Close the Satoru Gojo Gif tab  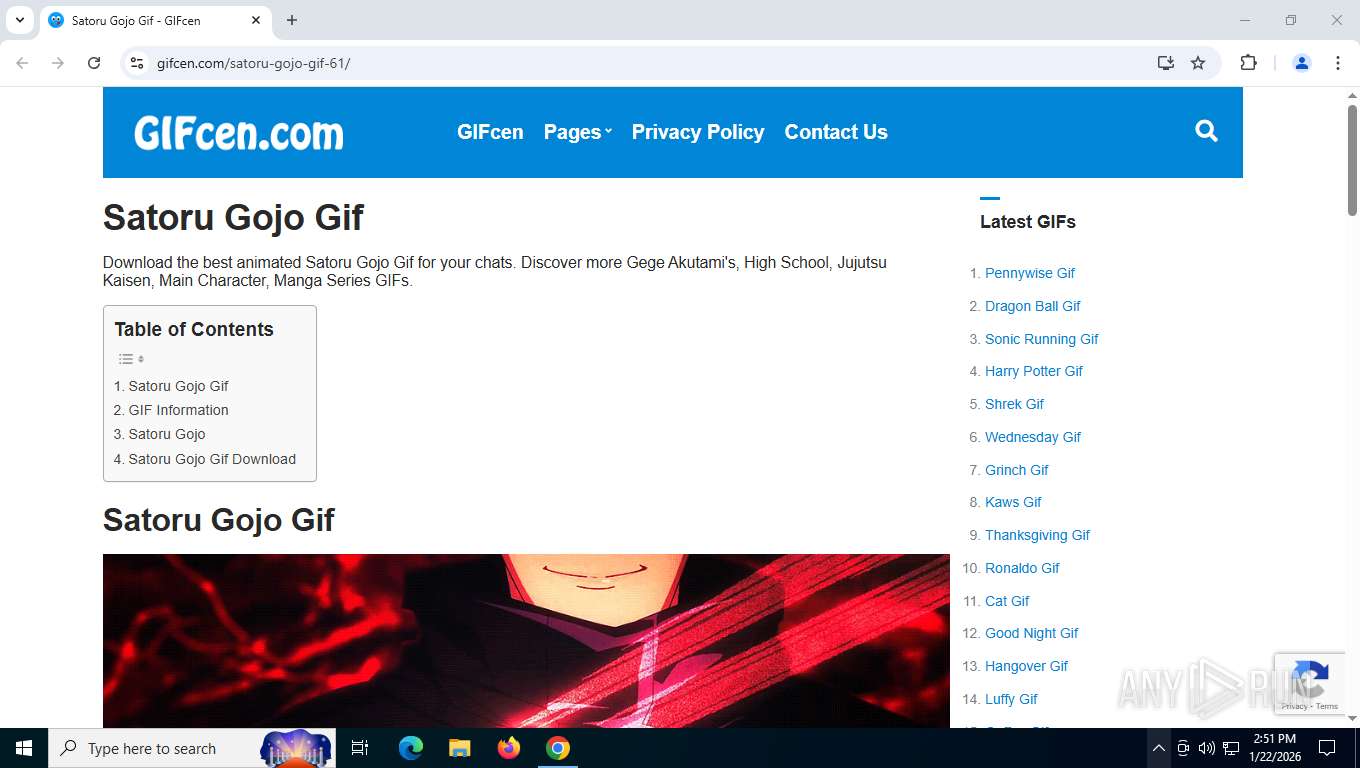pyautogui.click(x=256, y=20)
